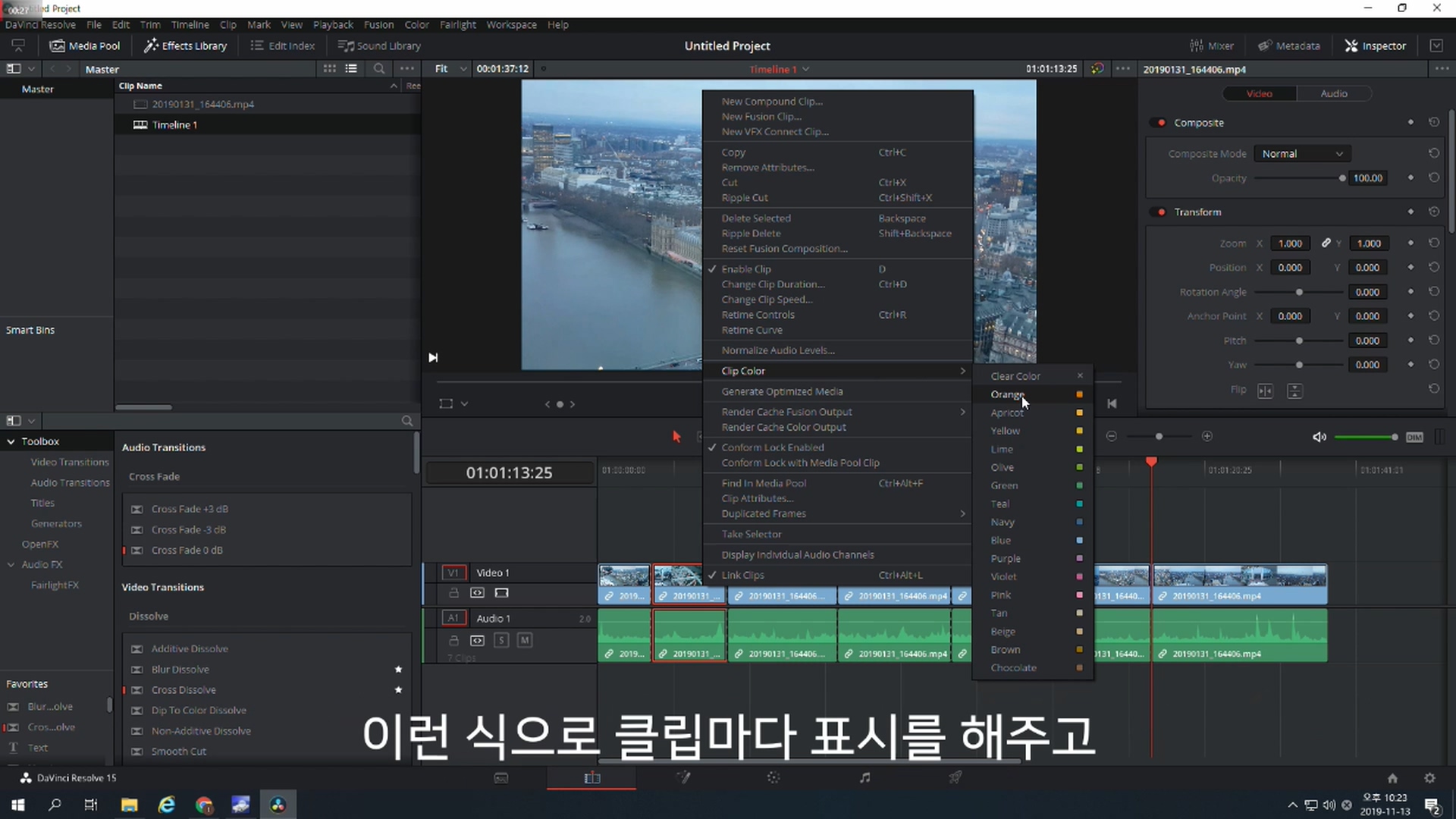Switch media pool to list view
Screen dimensions: 1456x819
(x=351, y=68)
